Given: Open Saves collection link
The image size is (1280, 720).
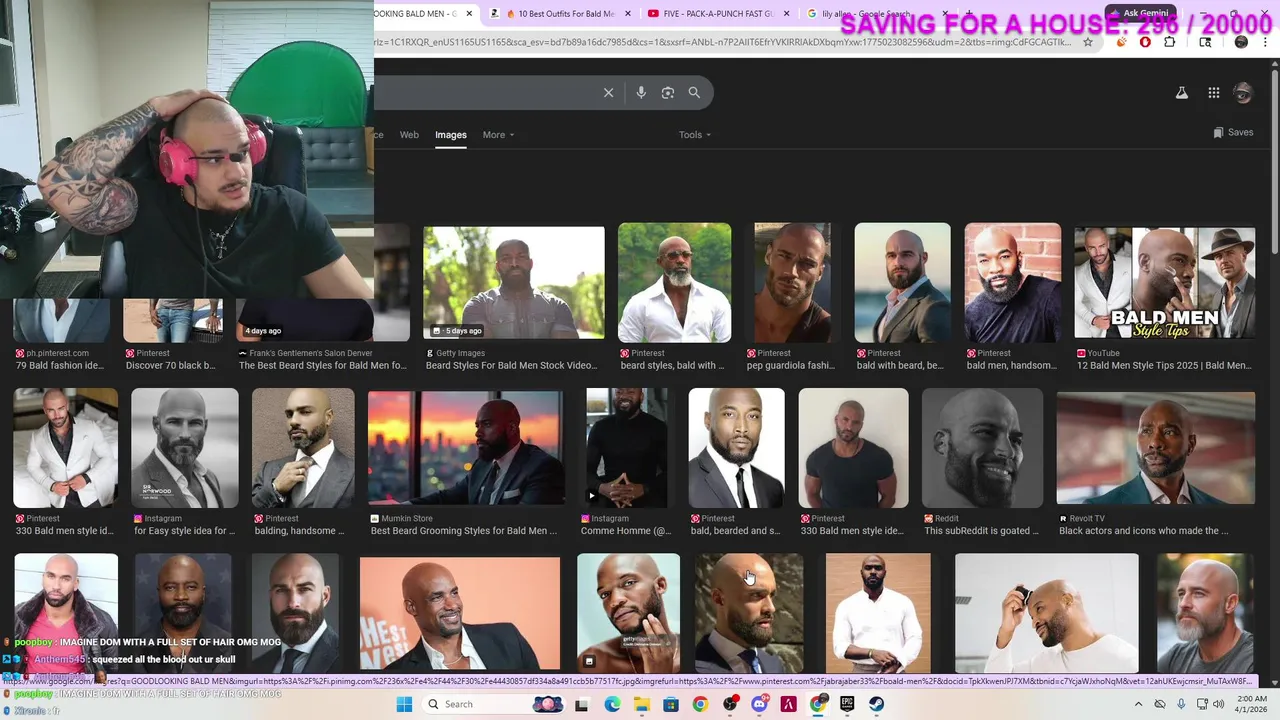Looking at the screenshot, I should (1233, 132).
